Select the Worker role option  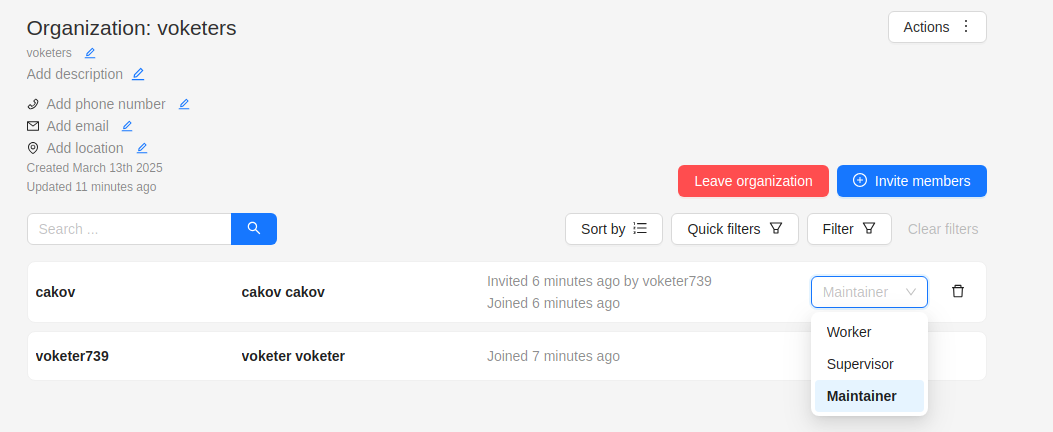pos(849,332)
